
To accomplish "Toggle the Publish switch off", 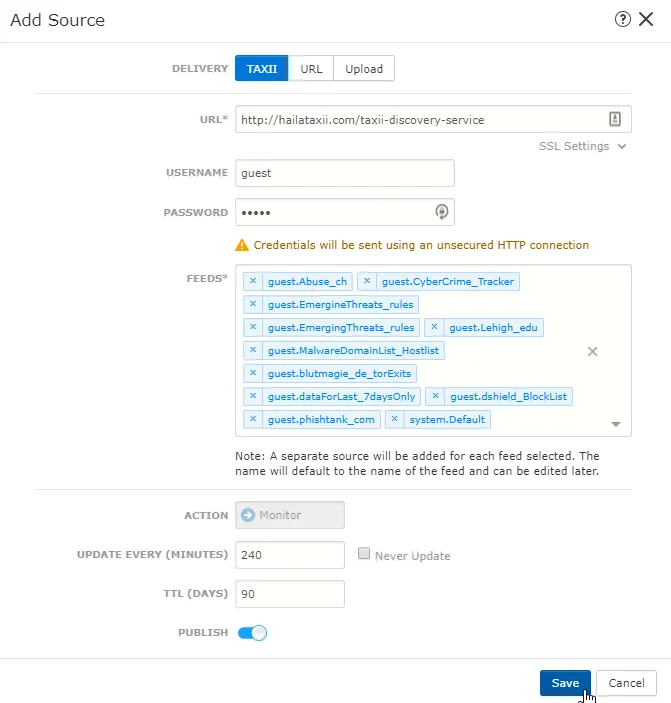I will pyautogui.click(x=252, y=633).
